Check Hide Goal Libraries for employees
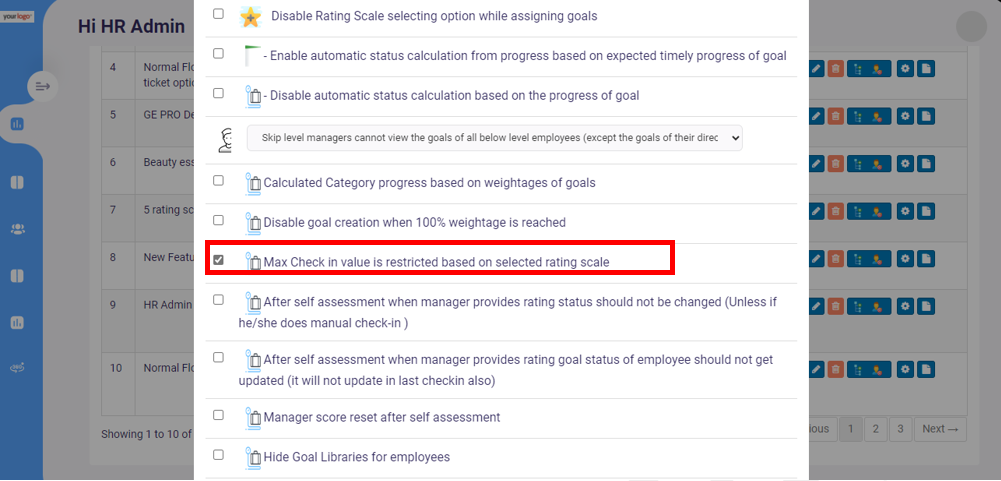Screen dimensions: 1001x481 point(218,455)
